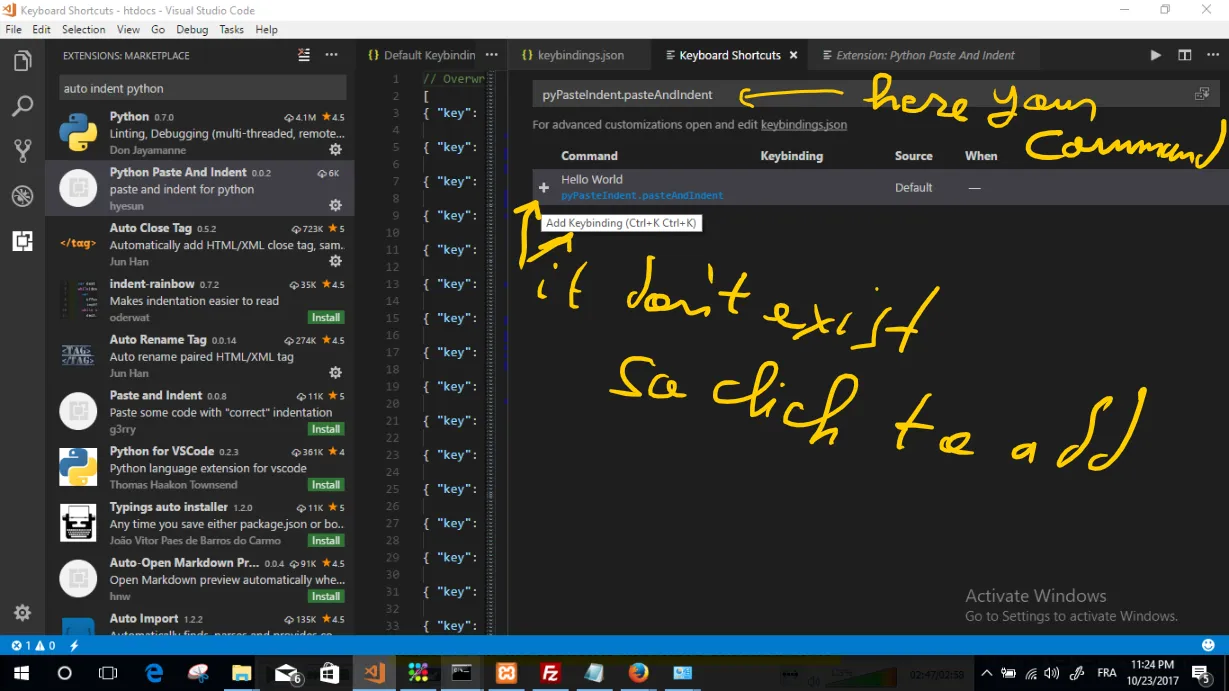Click the Keybinding column header
Image resolution: width=1229 pixels, height=691 pixels.
click(x=791, y=156)
